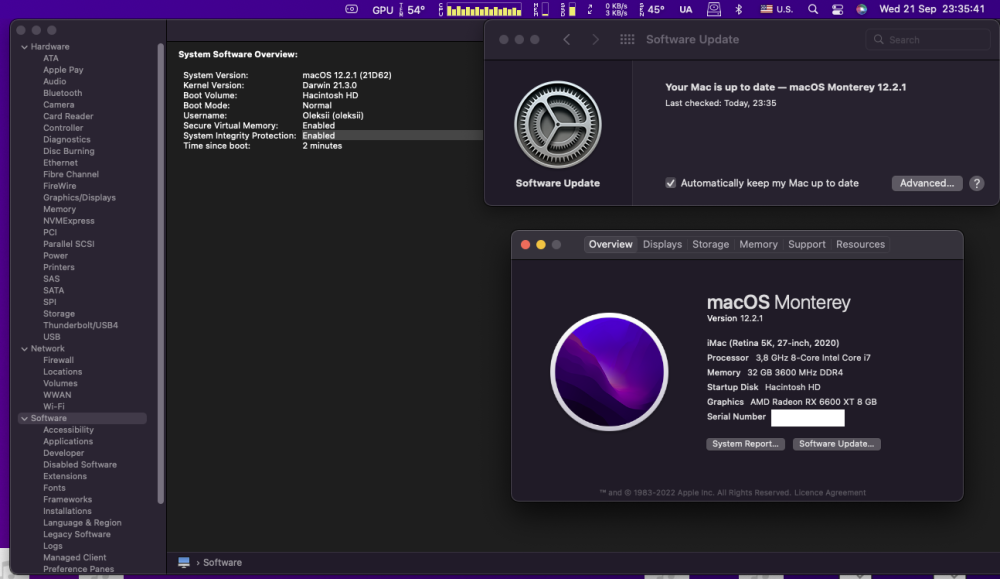The height and width of the screenshot is (579, 1000).
Task: Select Extensions under Software
Action: [64, 476]
